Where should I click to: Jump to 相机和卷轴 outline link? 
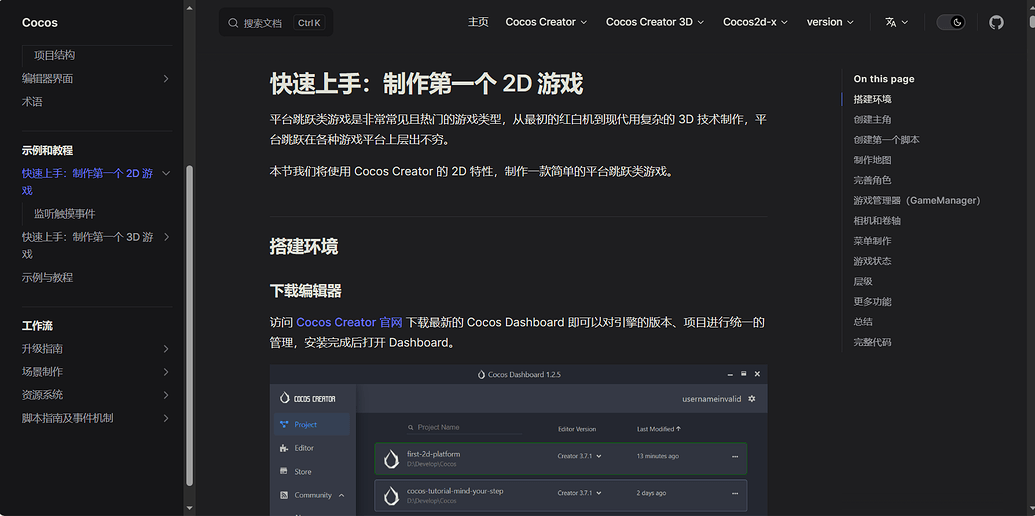click(x=877, y=220)
